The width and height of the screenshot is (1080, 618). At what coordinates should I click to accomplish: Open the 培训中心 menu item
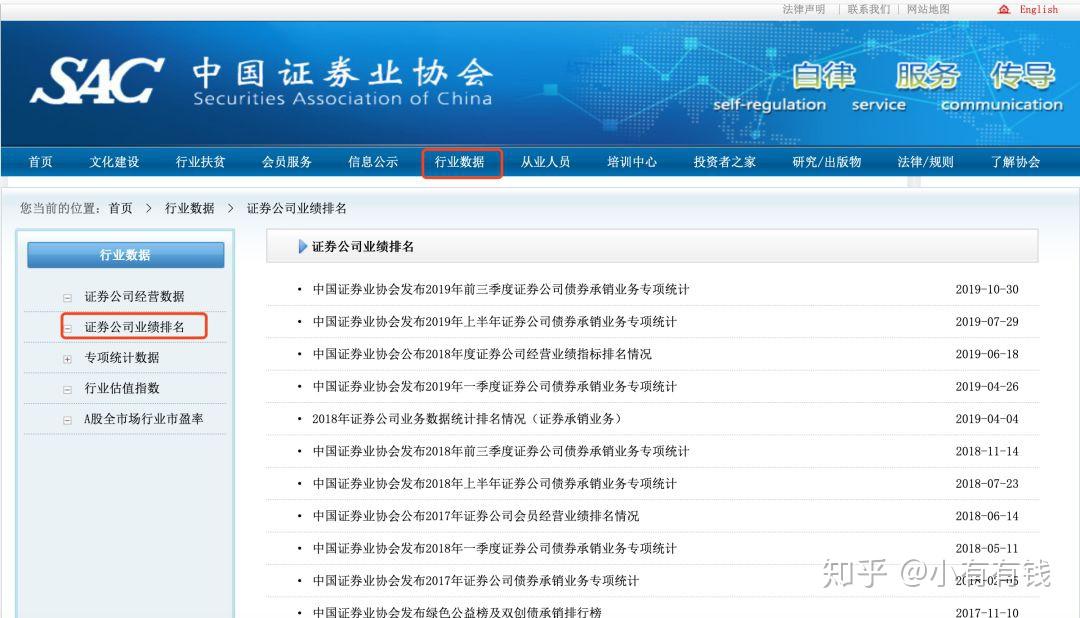point(632,162)
